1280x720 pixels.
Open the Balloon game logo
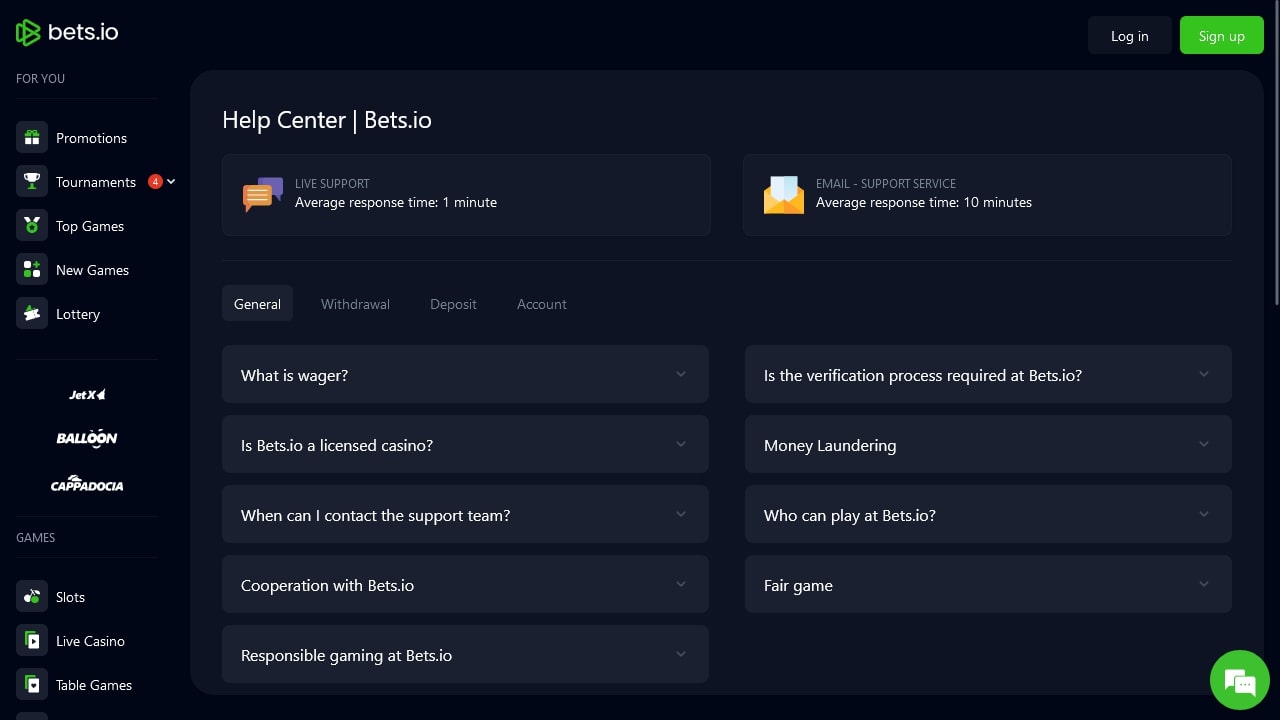pyautogui.click(x=87, y=438)
